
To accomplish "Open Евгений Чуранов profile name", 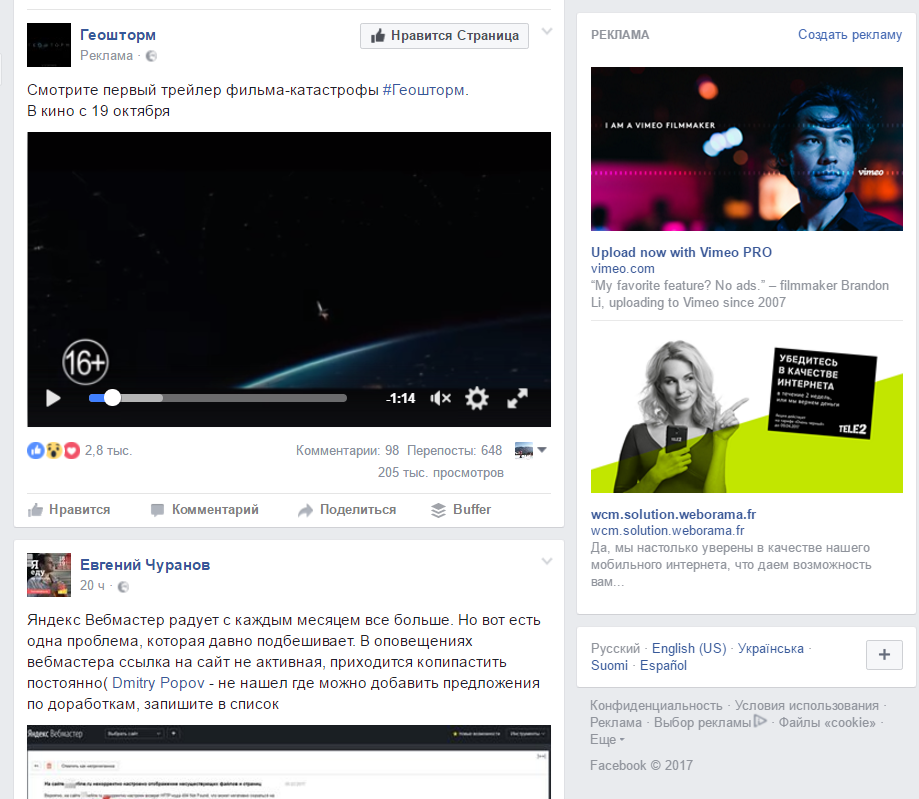I will coord(145,565).
